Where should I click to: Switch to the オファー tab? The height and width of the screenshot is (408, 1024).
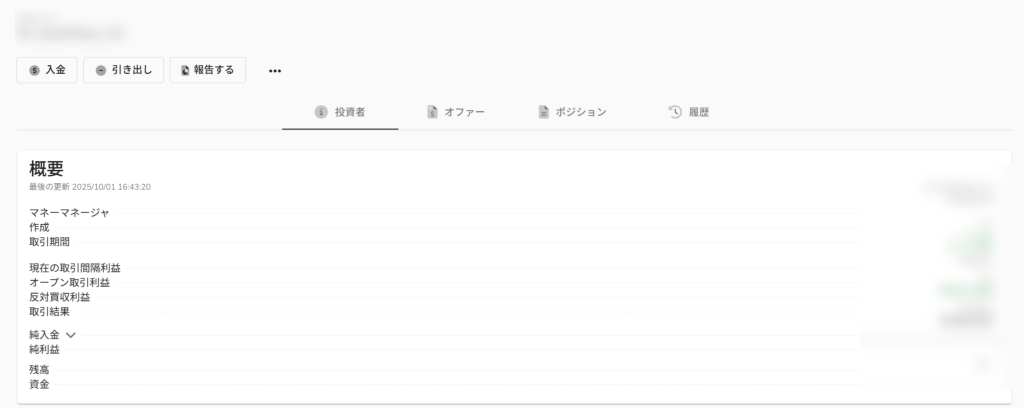tap(465, 112)
